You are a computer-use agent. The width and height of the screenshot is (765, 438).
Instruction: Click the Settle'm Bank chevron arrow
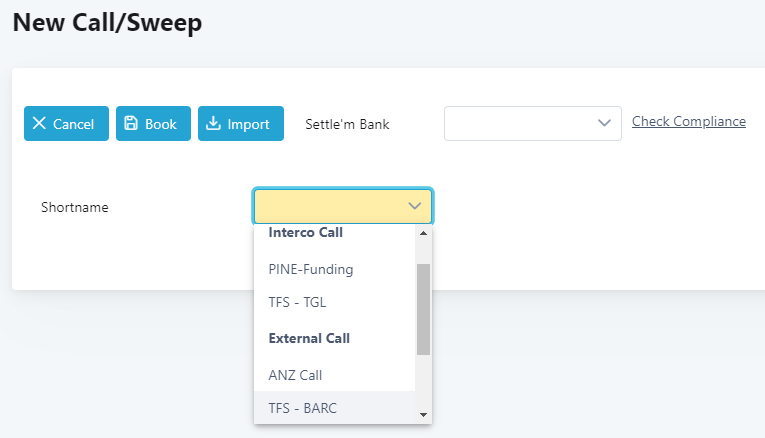pyautogui.click(x=604, y=123)
